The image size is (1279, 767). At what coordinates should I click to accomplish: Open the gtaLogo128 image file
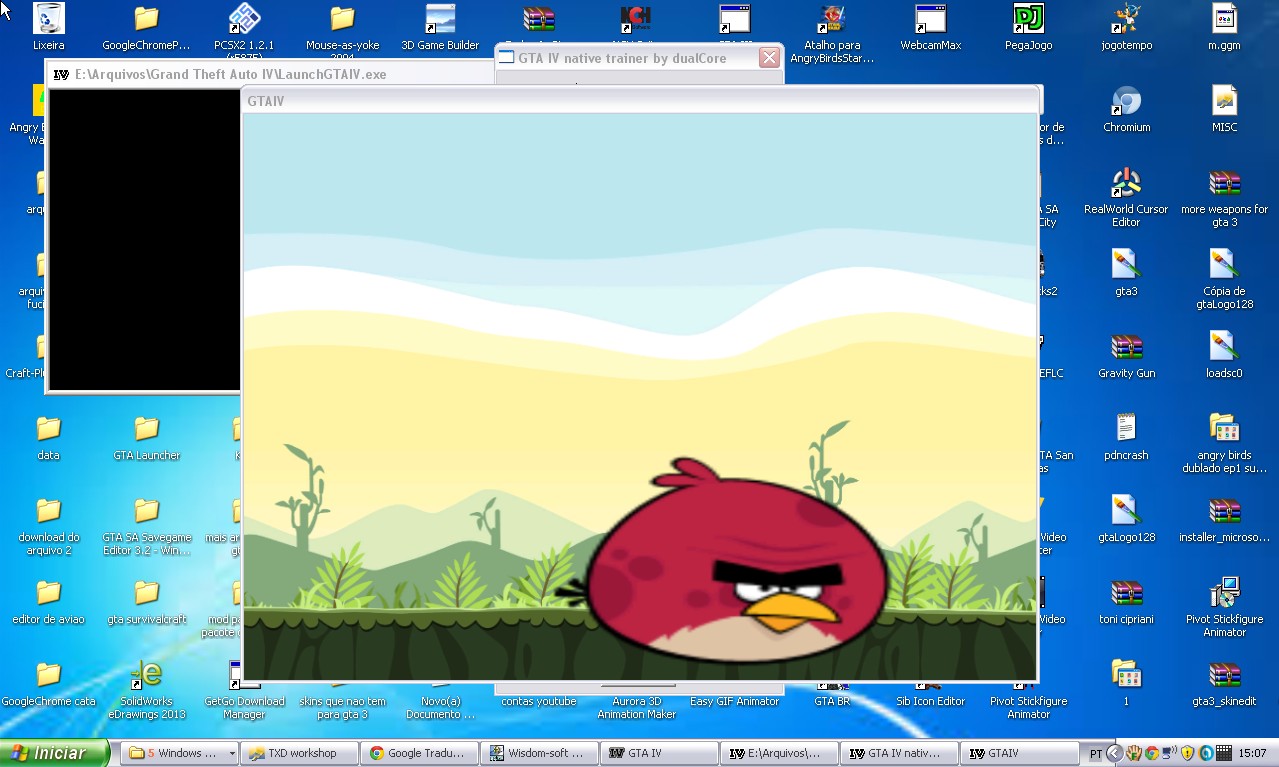tap(1126, 511)
